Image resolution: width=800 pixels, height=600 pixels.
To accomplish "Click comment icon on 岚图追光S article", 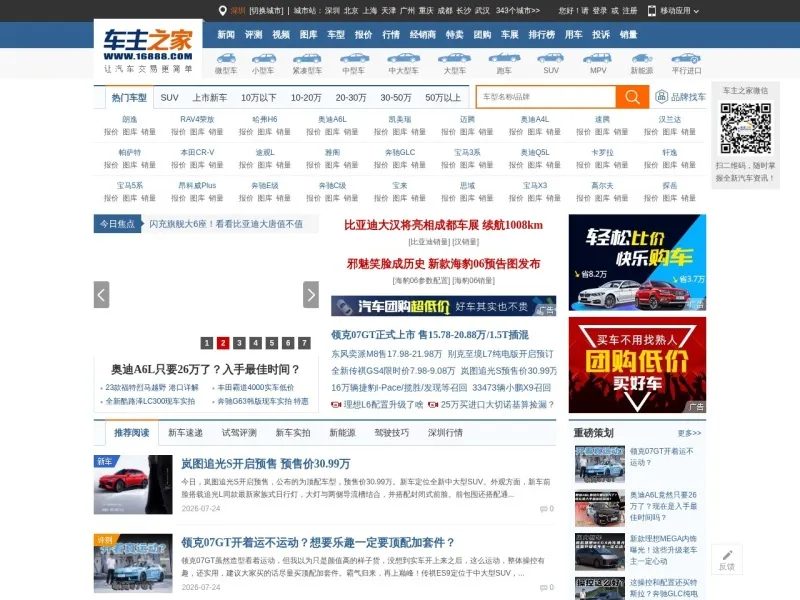I will tap(543, 509).
